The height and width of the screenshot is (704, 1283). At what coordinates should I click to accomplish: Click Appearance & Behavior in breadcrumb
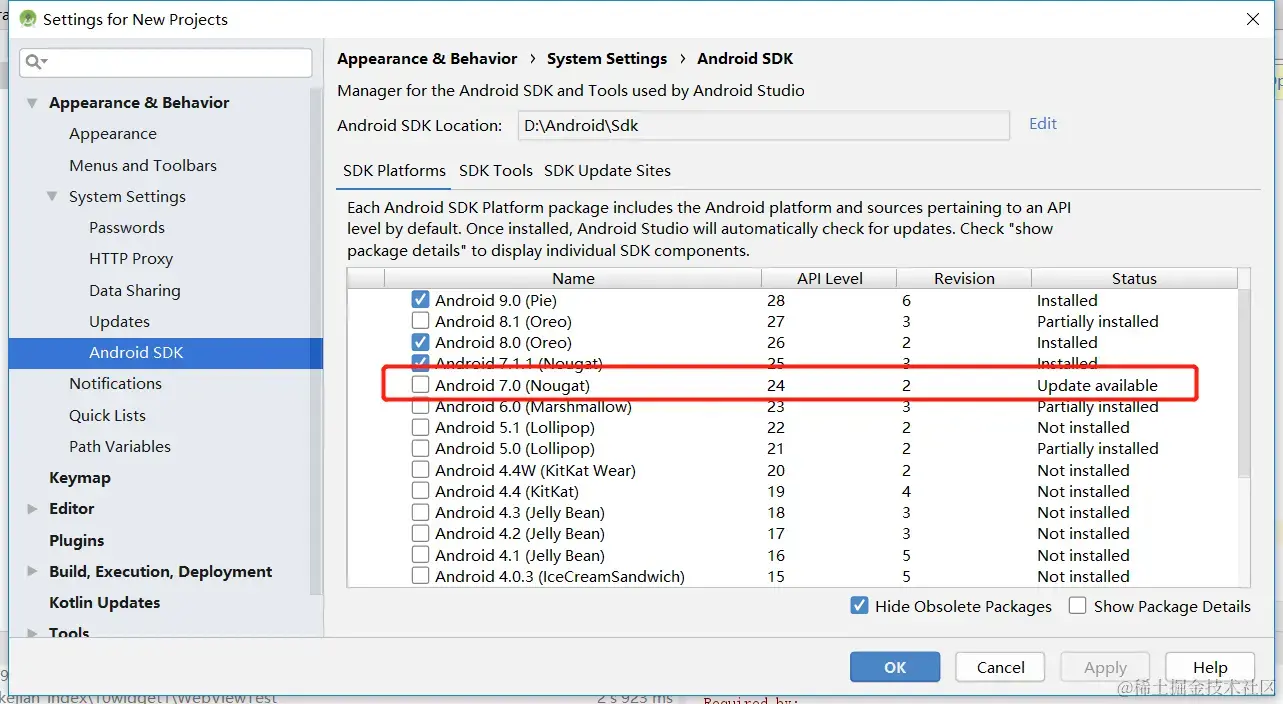point(428,59)
